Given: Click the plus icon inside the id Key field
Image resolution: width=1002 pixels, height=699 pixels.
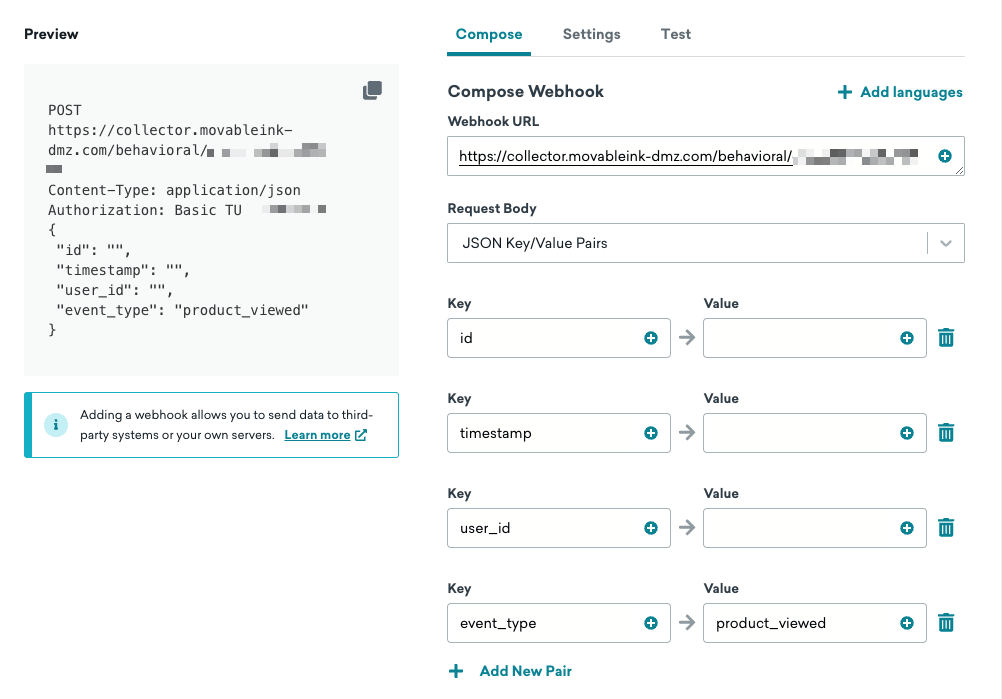Looking at the screenshot, I should pyautogui.click(x=652, y=337).
